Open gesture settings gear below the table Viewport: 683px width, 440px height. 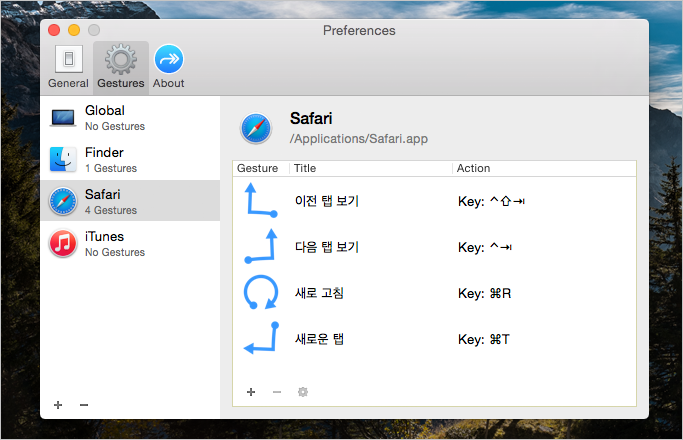coord(303,392)
